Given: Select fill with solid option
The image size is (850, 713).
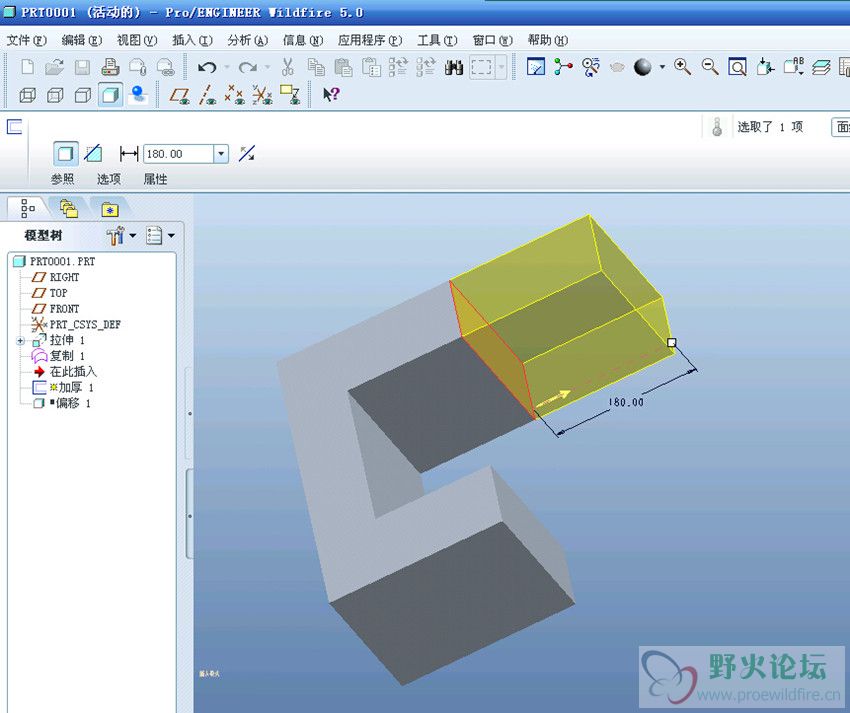Looking at the screenshot, I should tap(66, 154).
